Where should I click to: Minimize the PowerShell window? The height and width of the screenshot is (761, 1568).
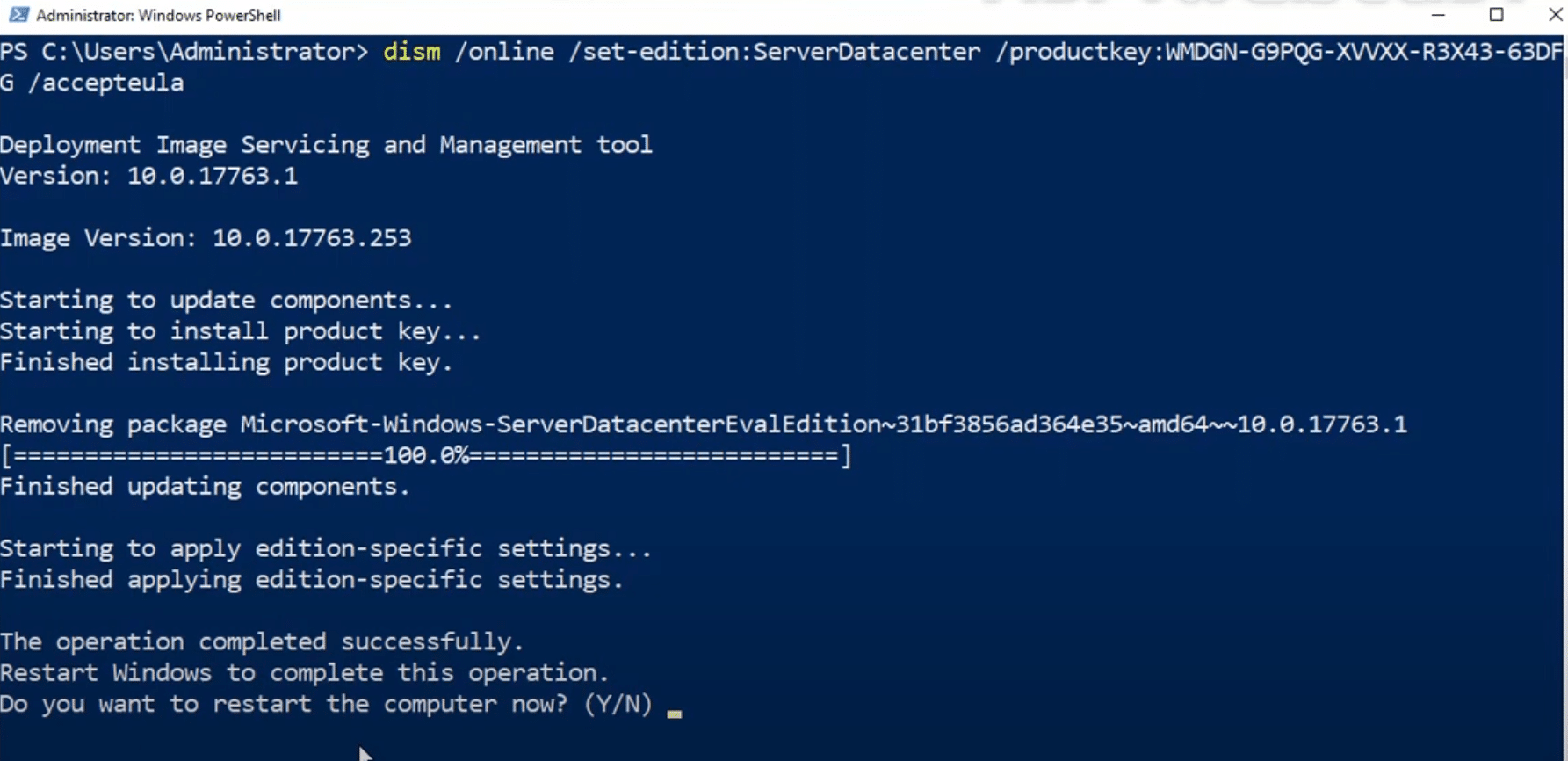point(1439,15)
